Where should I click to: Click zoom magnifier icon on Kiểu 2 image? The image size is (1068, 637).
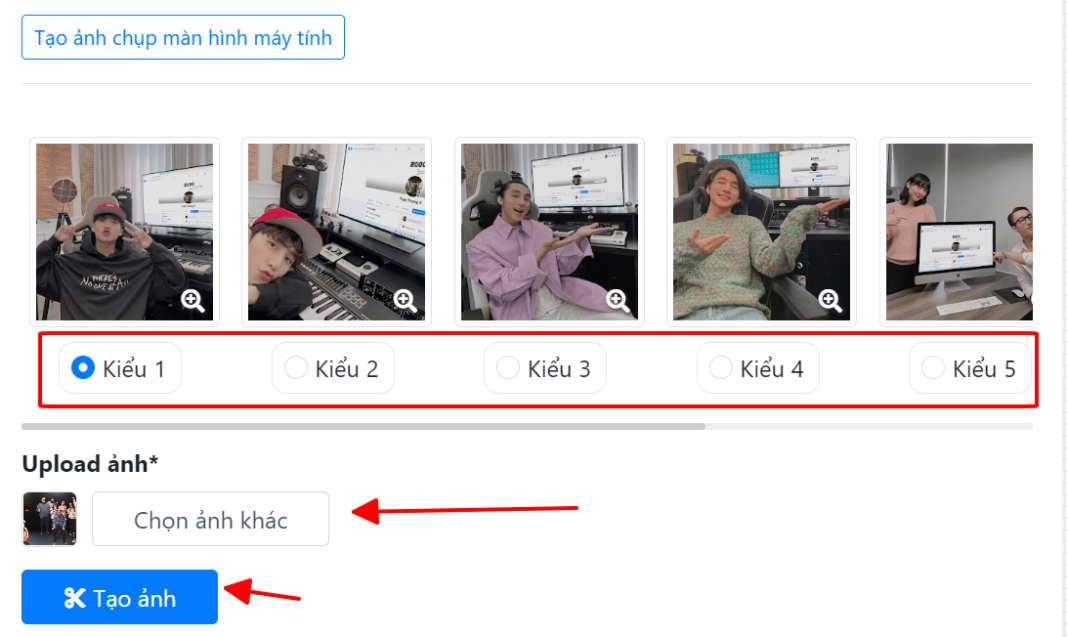[x=405, y=300]
